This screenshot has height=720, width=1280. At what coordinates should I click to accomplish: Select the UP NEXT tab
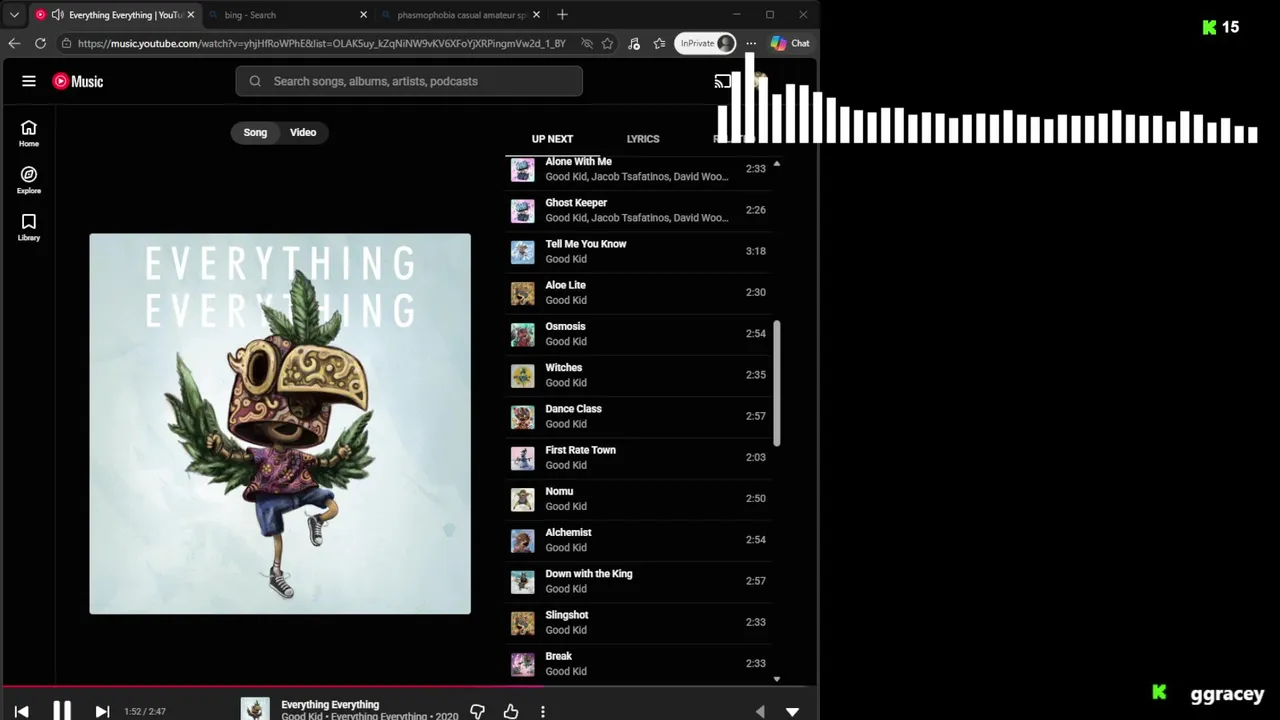[x=552, y=139]
